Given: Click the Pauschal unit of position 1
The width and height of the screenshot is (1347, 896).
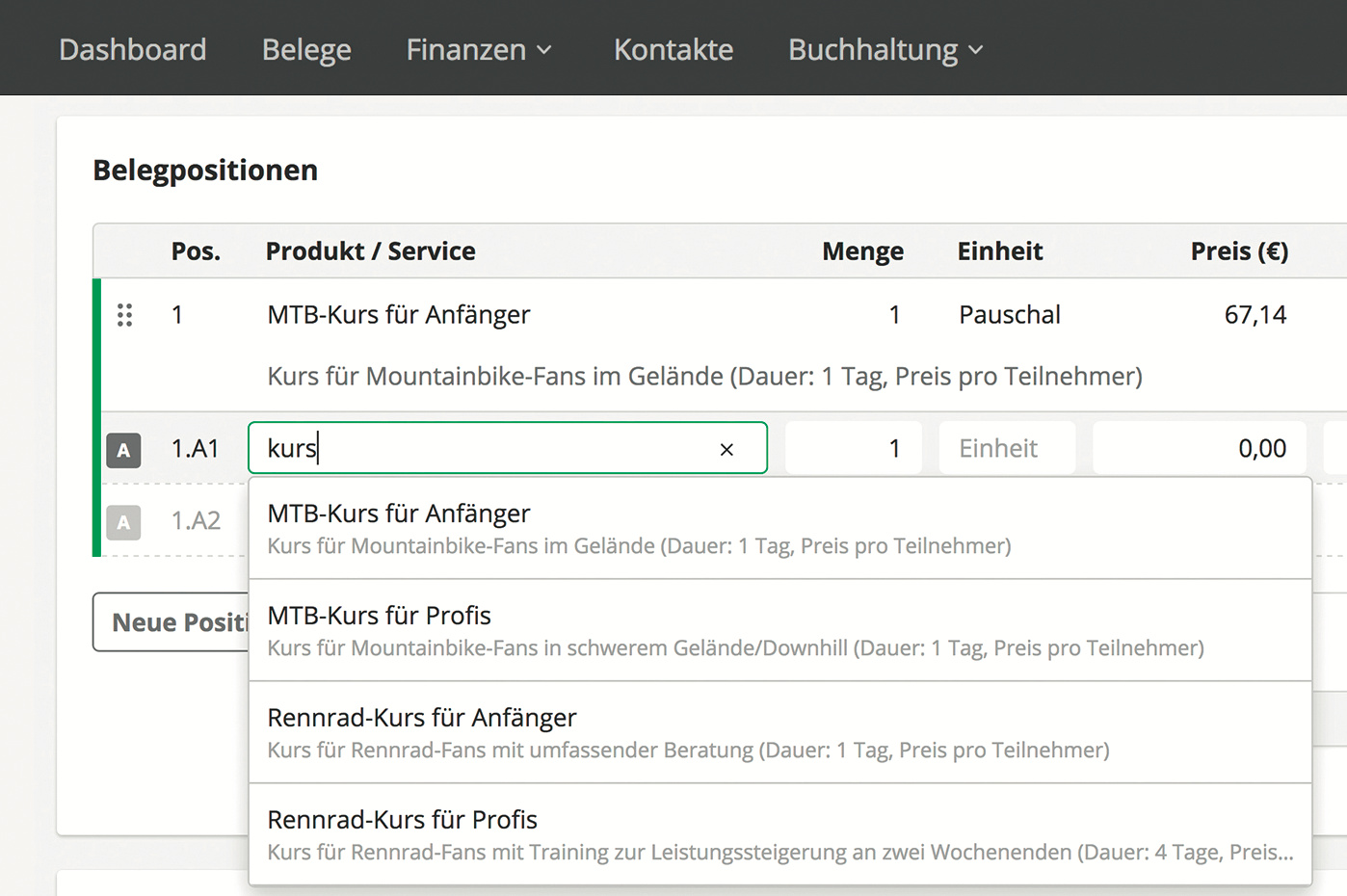Looking at the screenshot, I should point(1009,315).
